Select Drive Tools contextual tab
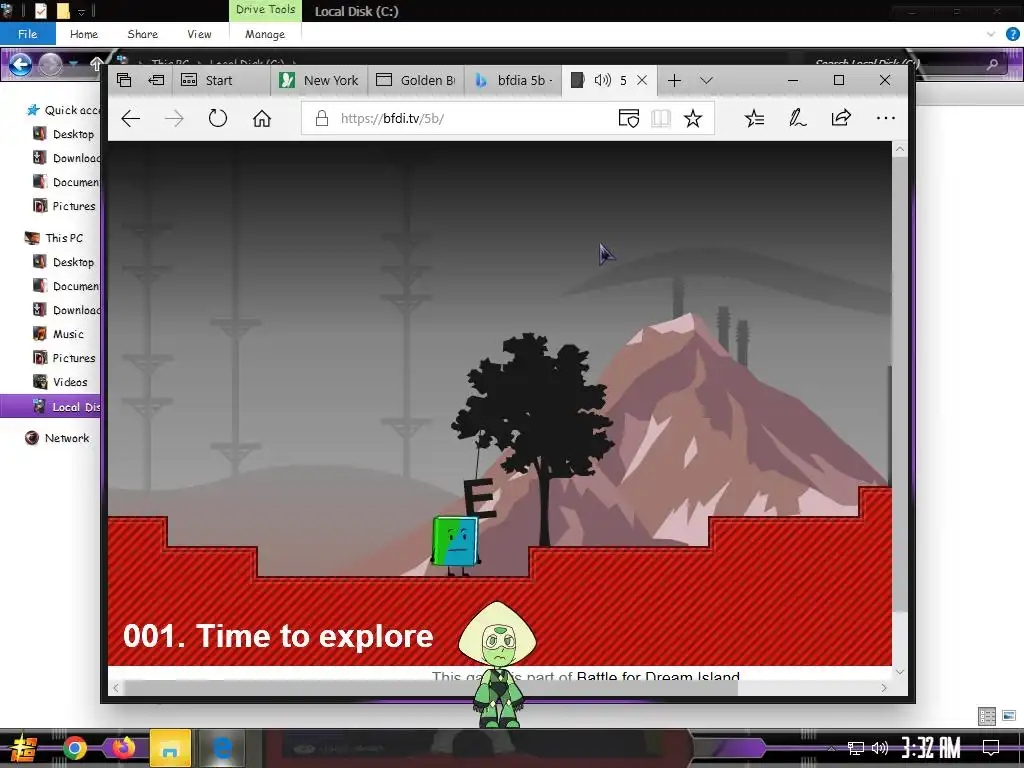Image resolution: width=1024 pixels, height=768 pixels. click(265, 10)
